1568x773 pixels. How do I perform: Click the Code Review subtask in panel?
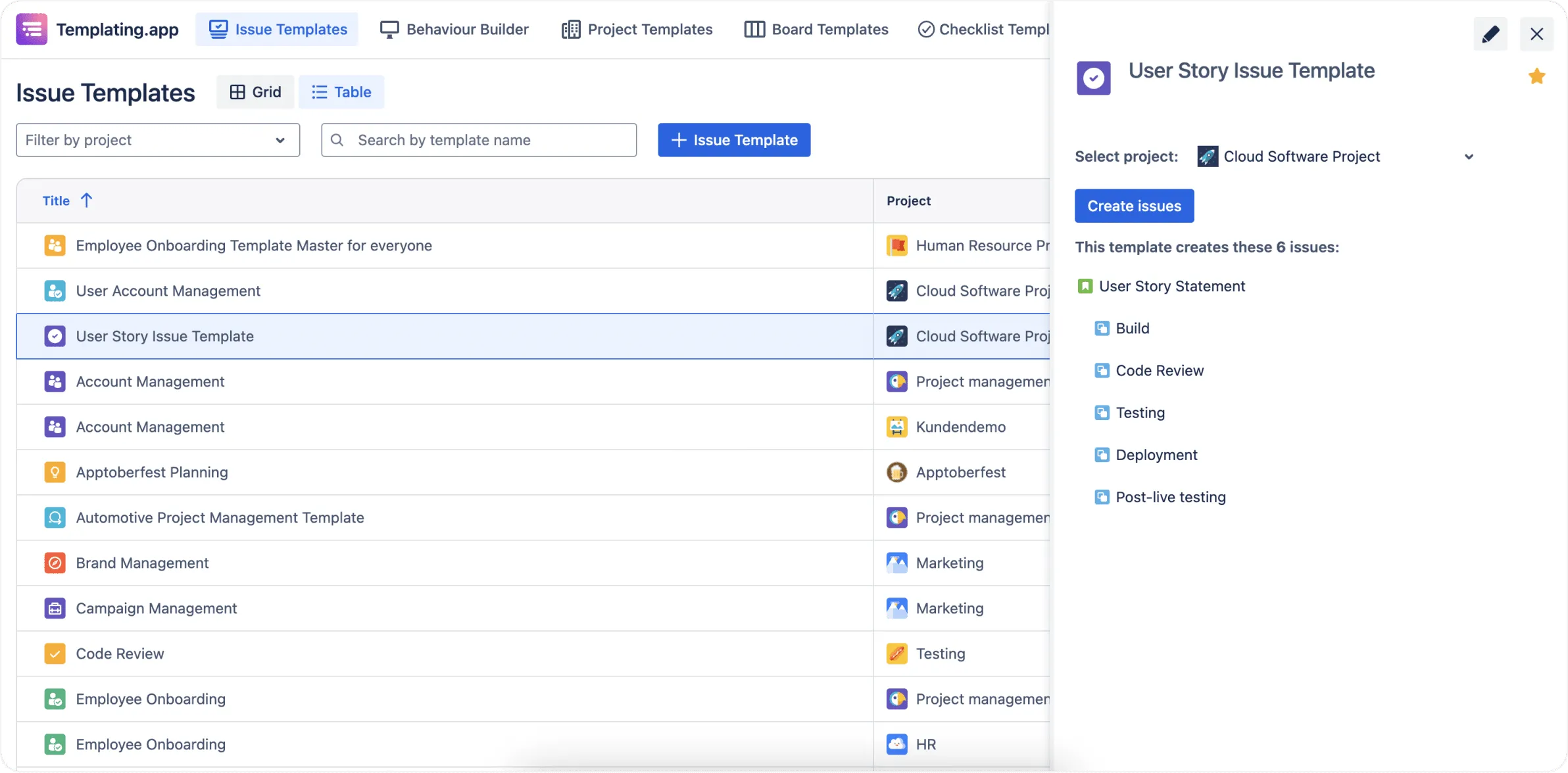pyautogui.click(x=1159, y=370)
